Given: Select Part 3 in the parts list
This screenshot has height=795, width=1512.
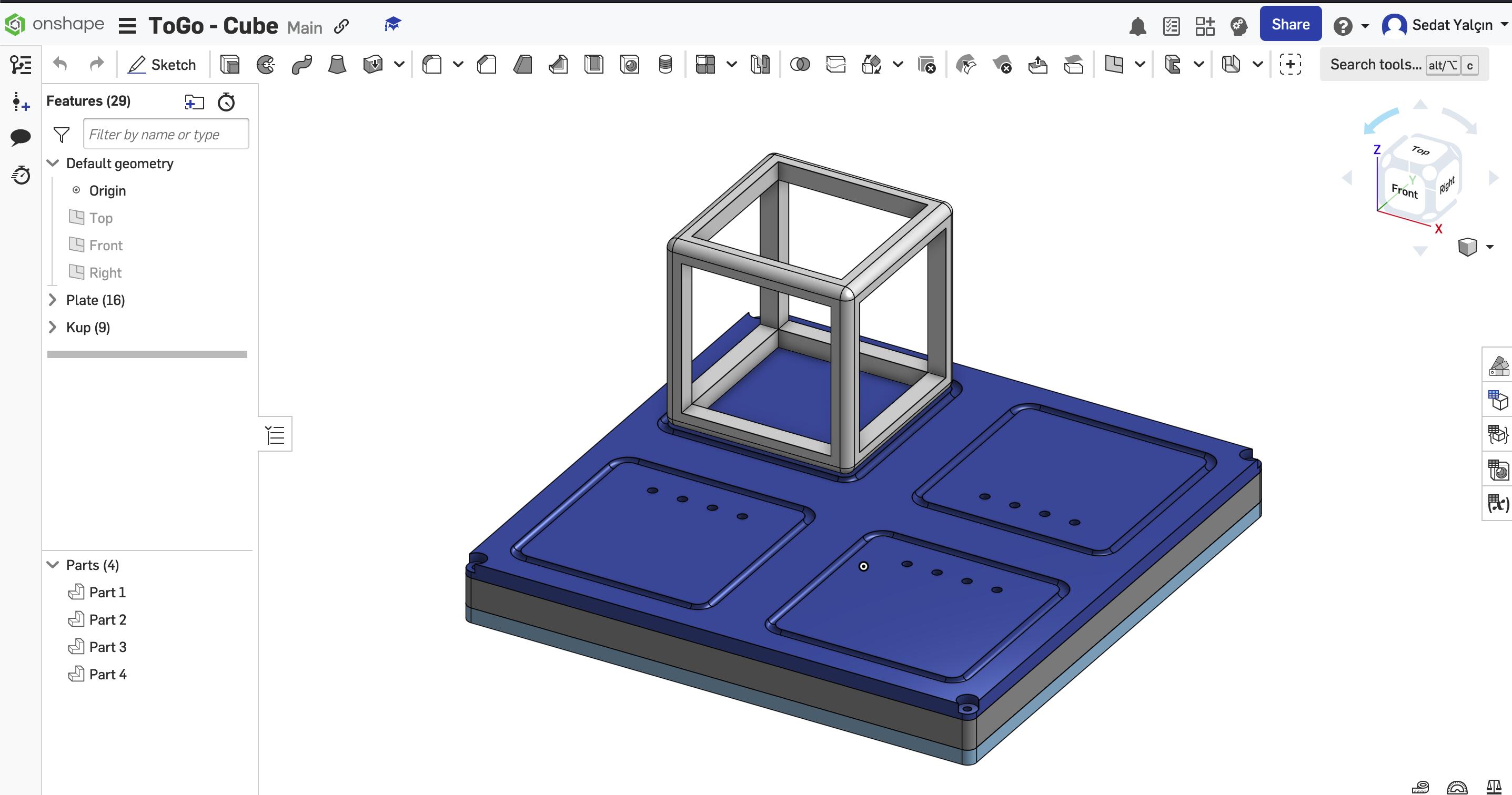Looking at the screenshot, I should click(x=108, y=647).
